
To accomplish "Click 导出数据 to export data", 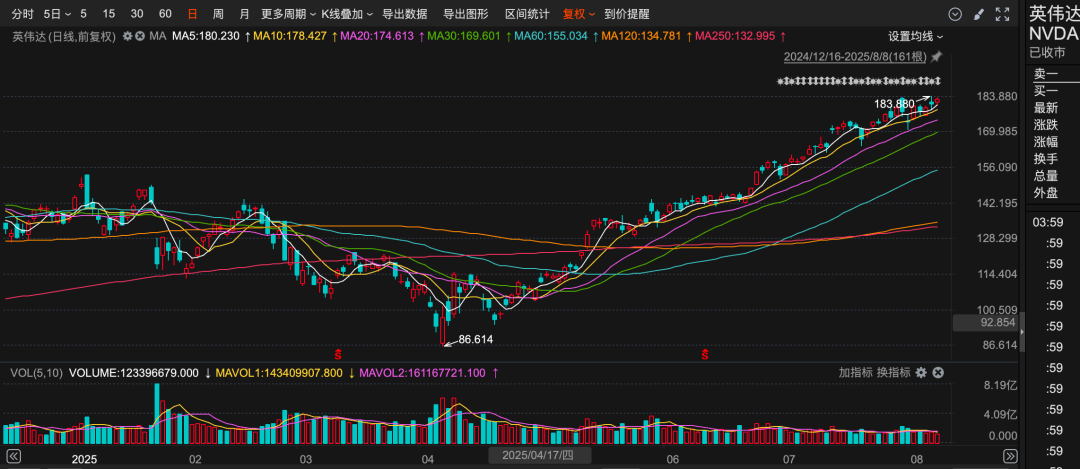I will (x=404, y=14).
